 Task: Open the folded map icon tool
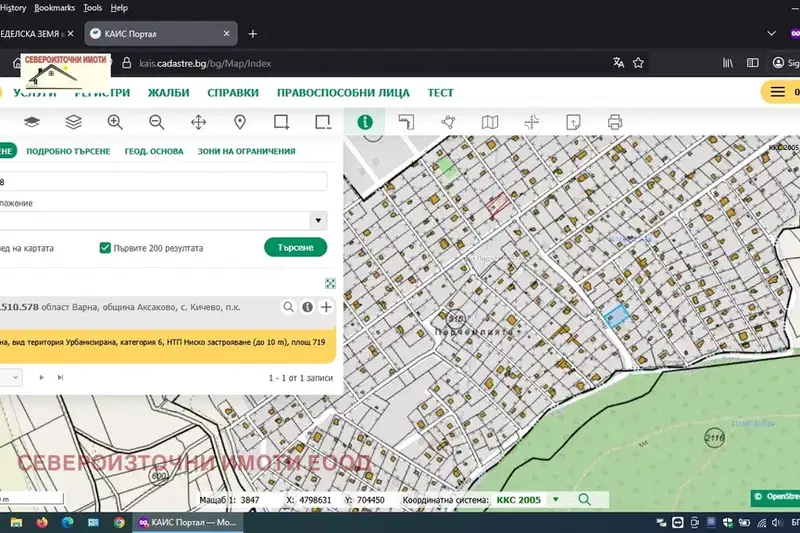click(x=490, y=122)
